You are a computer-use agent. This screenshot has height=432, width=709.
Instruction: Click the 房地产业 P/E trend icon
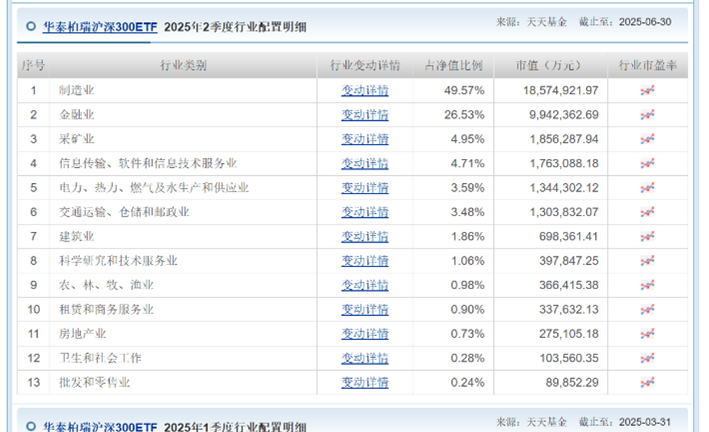pos(647,333)
